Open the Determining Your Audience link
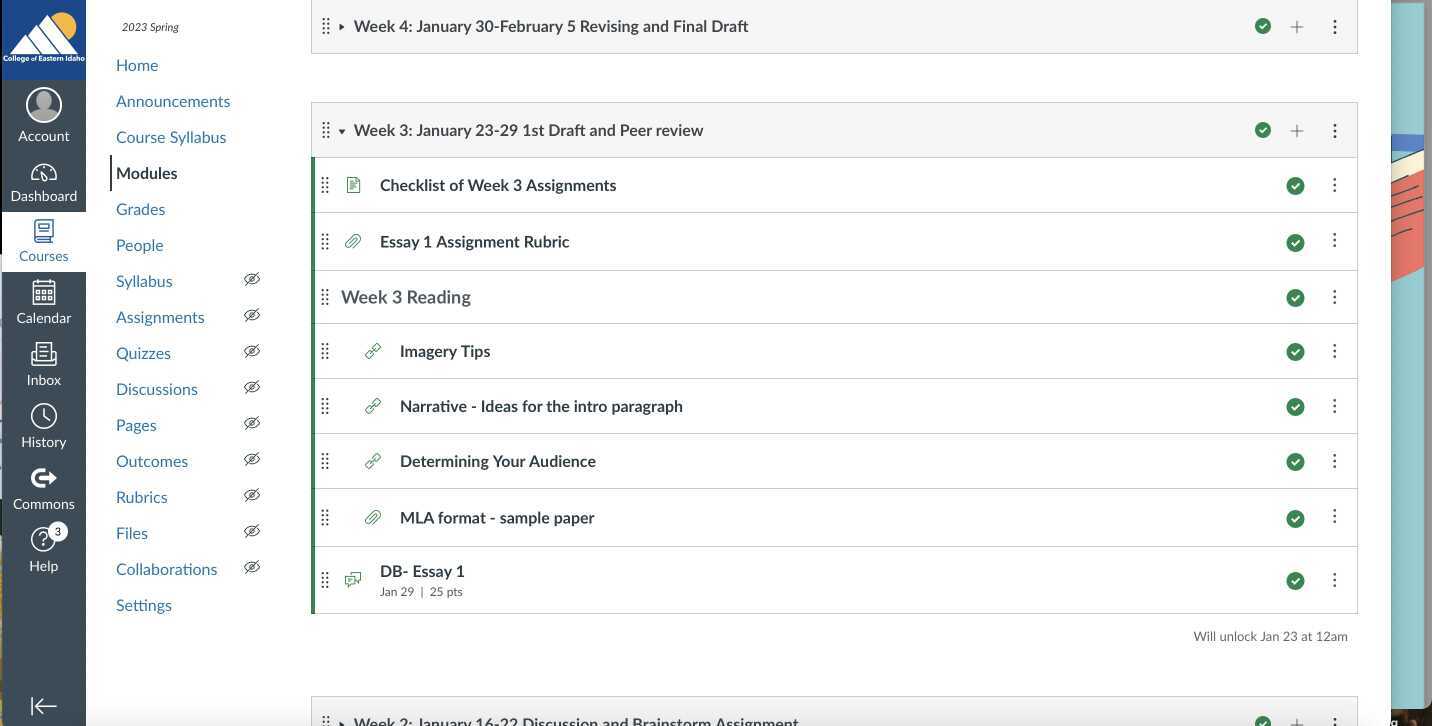 pos(497,461)
